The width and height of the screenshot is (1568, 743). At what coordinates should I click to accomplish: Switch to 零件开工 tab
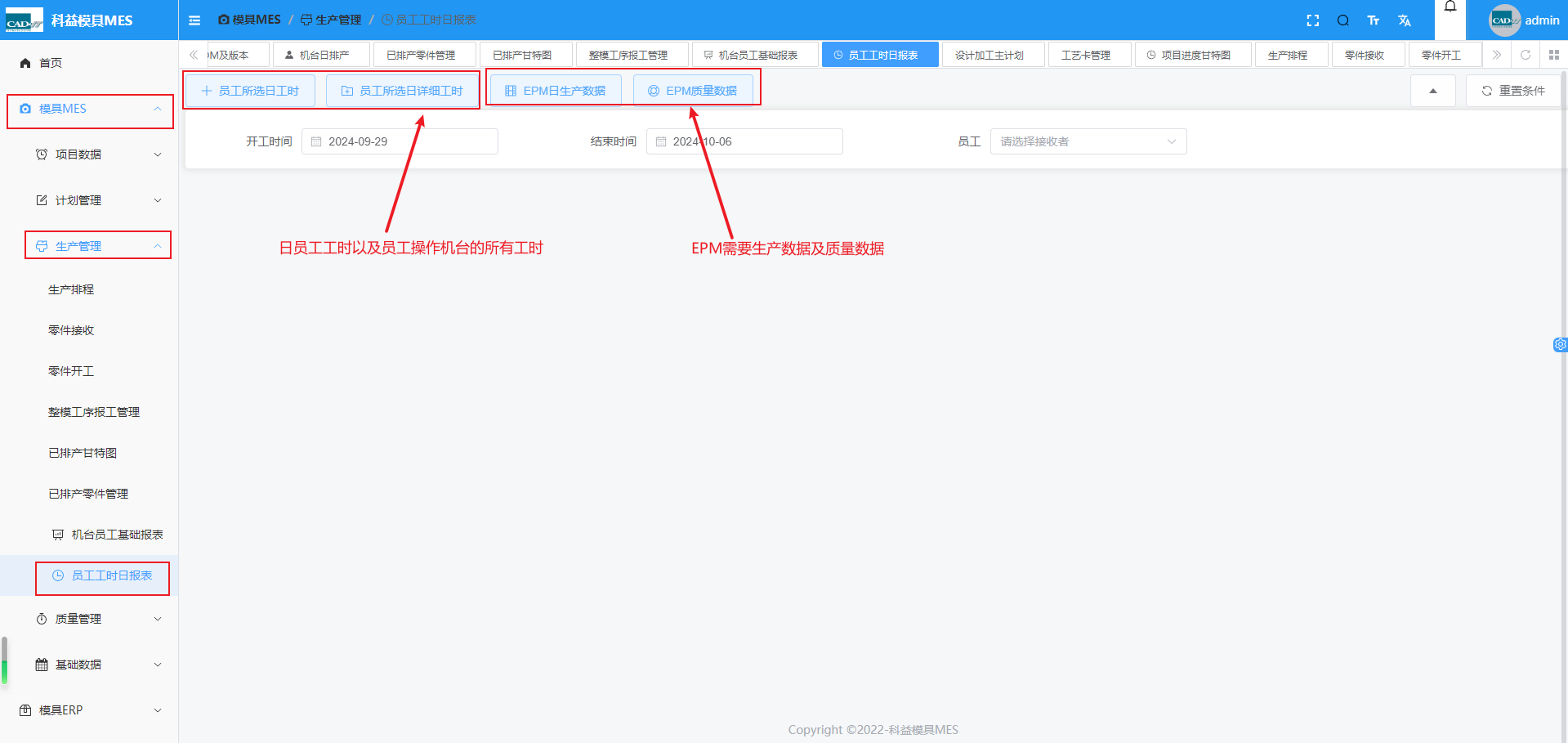coord(1445,55)
